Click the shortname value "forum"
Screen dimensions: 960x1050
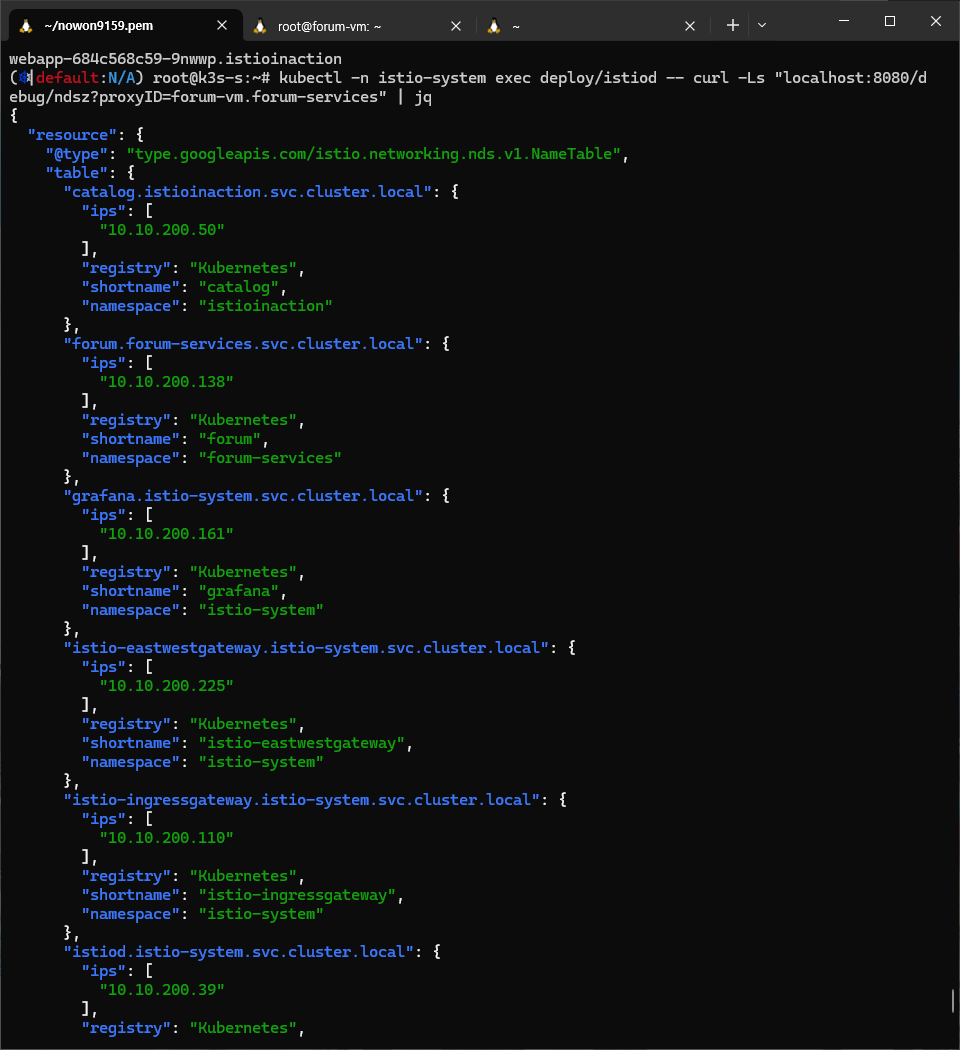[x=230, y=439]
